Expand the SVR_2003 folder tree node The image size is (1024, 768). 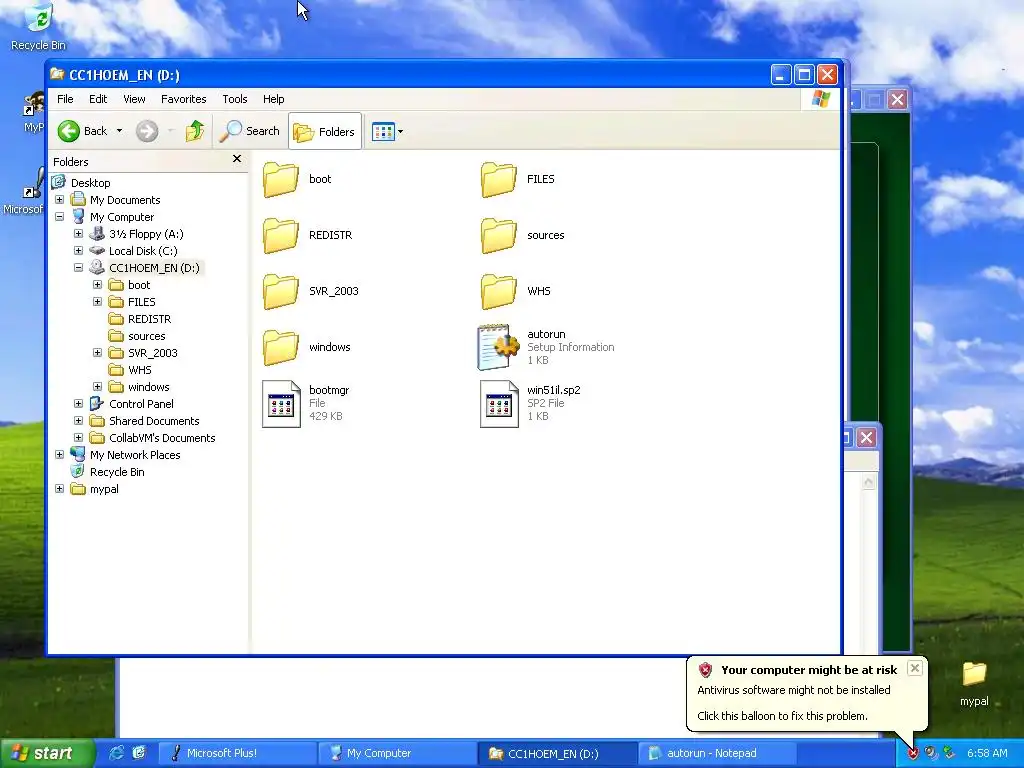[x=97, y=353]
